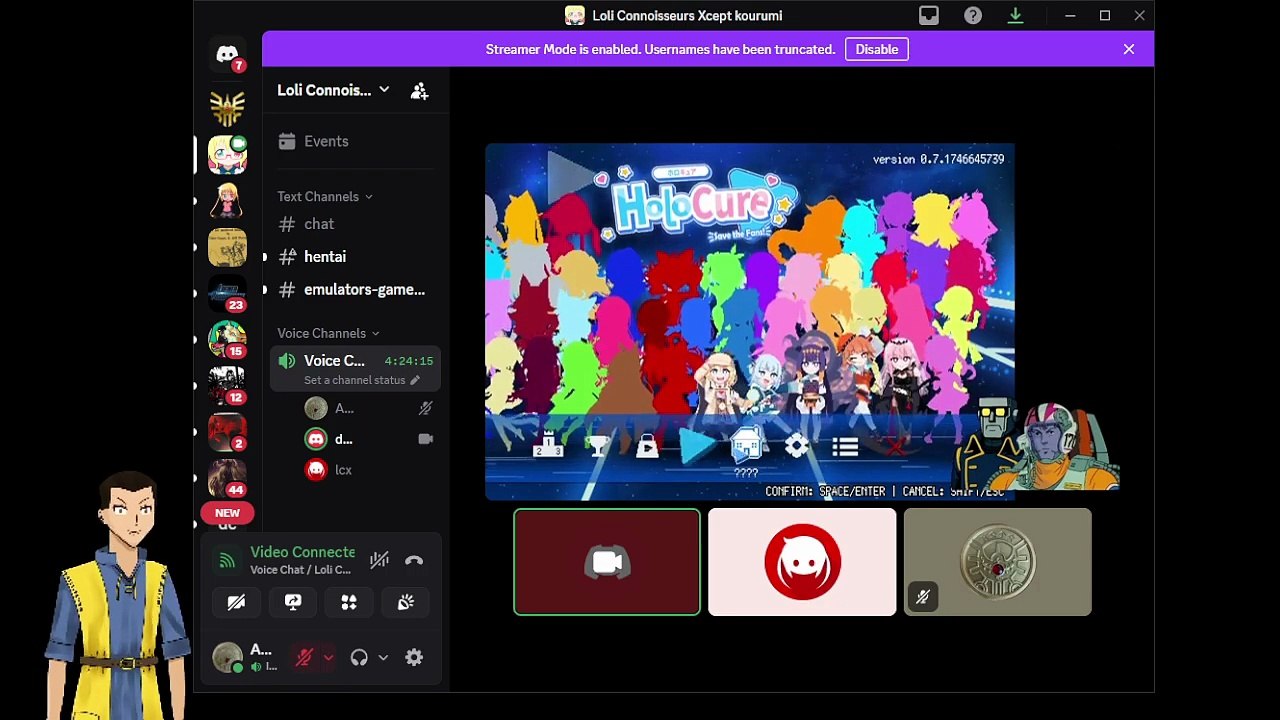The image size is (1280, 720).
Task: Click the HoloCure trophy achievements icon
Action: coord(598,446)
